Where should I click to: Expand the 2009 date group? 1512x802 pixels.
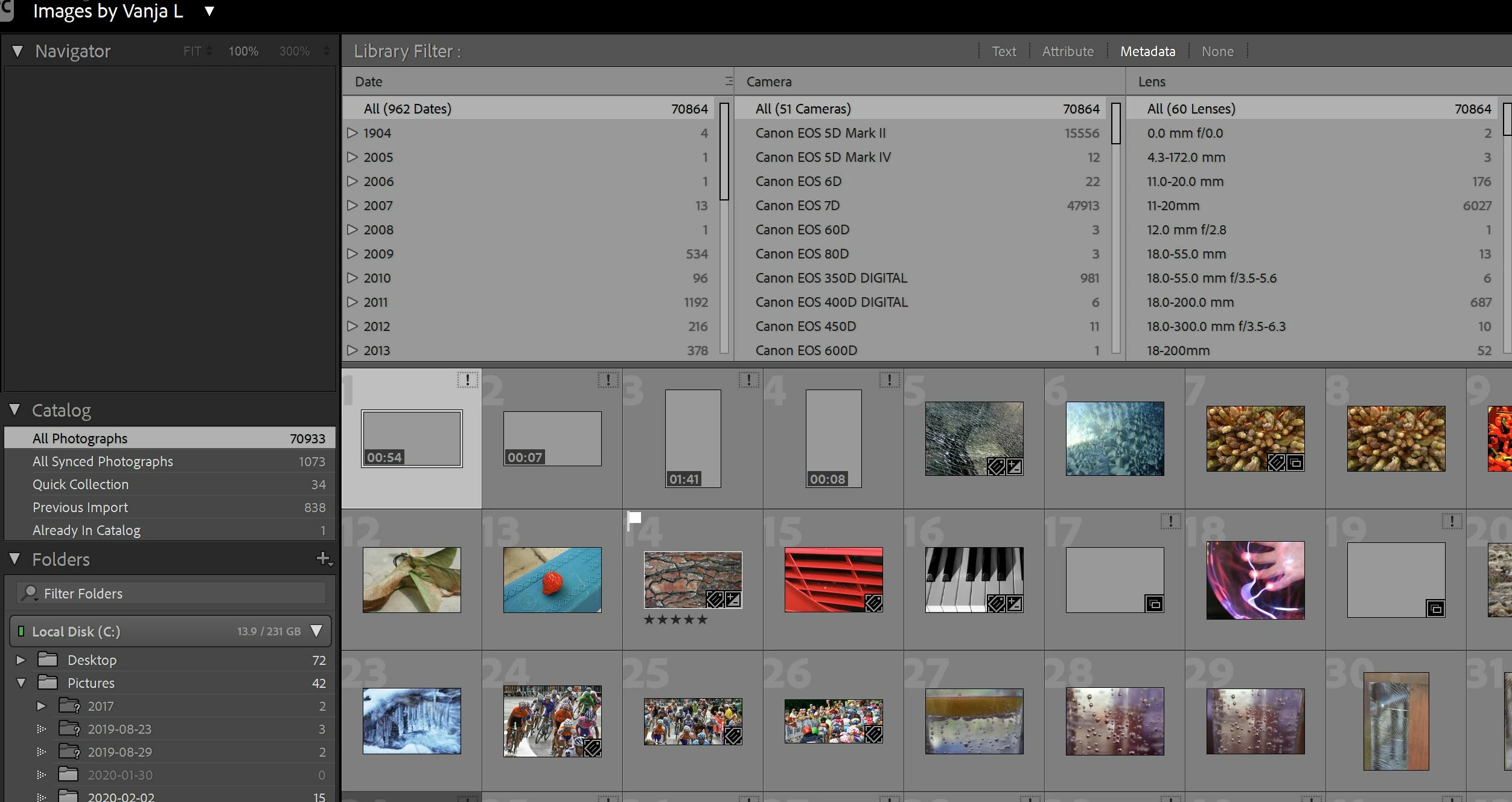pos(352,254)
